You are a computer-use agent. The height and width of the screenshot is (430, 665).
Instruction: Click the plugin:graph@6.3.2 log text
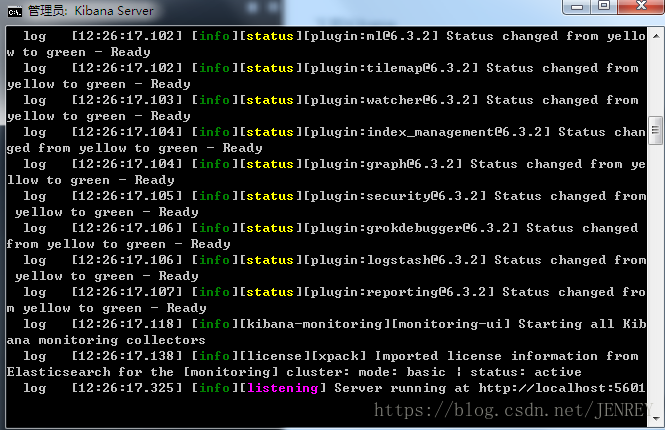[383, 164]
